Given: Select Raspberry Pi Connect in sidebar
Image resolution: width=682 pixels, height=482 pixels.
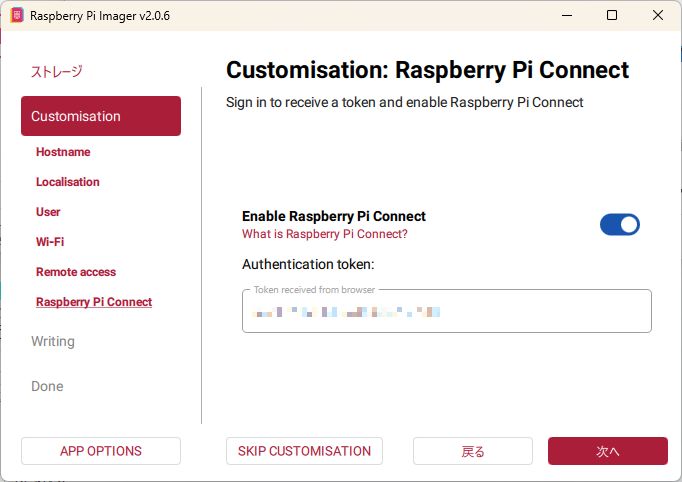Looking at the screenshot, I should (x=94, y=302).
